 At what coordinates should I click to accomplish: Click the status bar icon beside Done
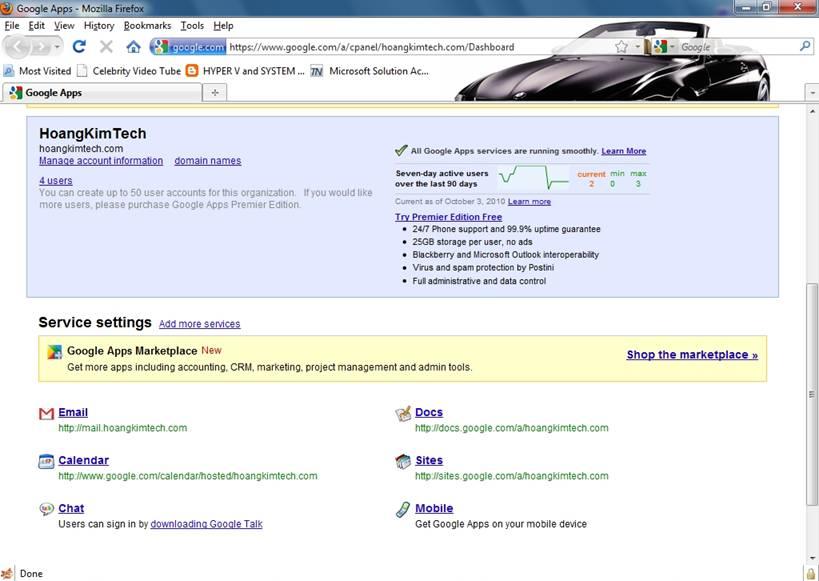[7, 574]
